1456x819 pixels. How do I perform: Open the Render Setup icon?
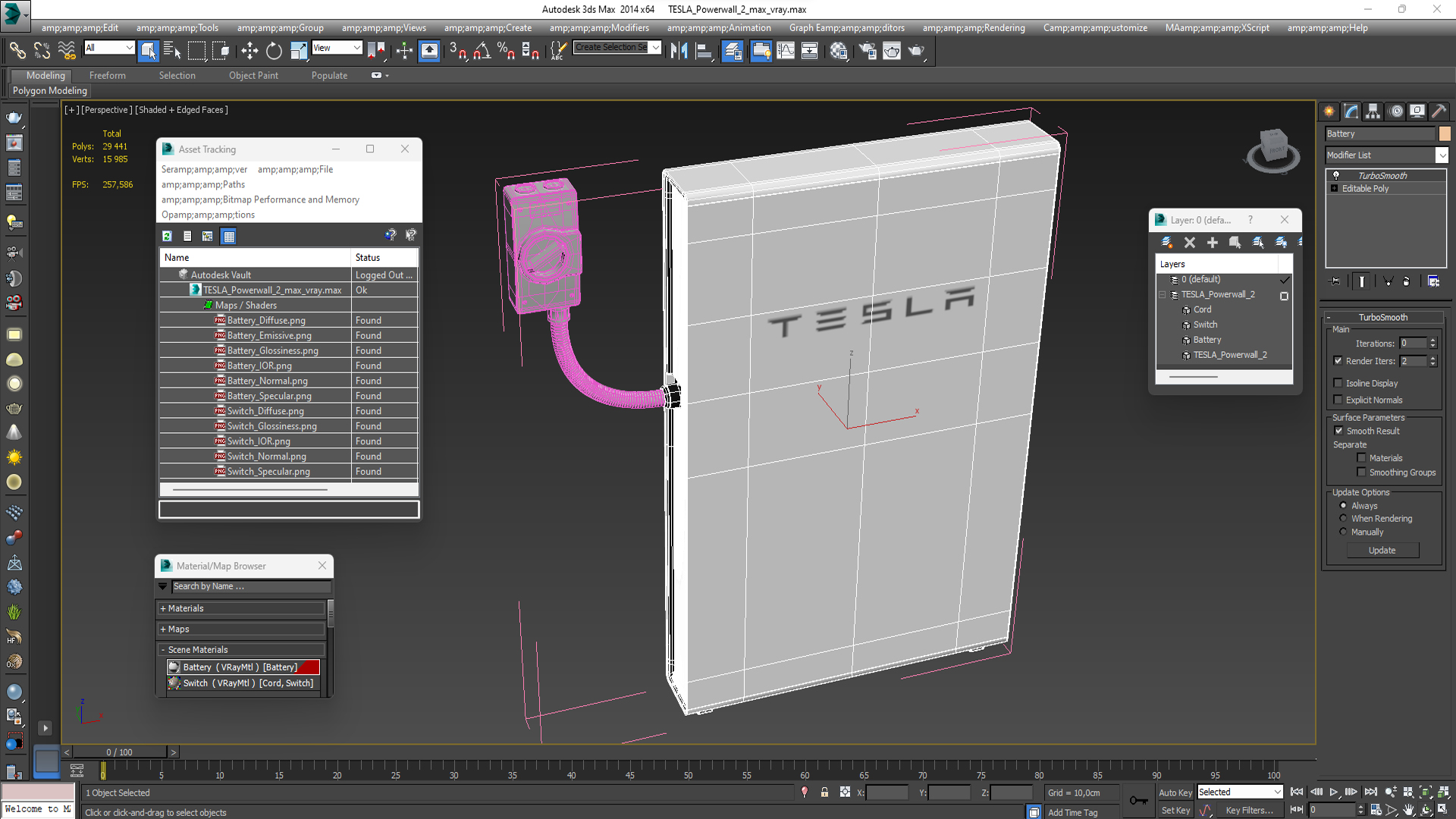(x=868, y=51)
